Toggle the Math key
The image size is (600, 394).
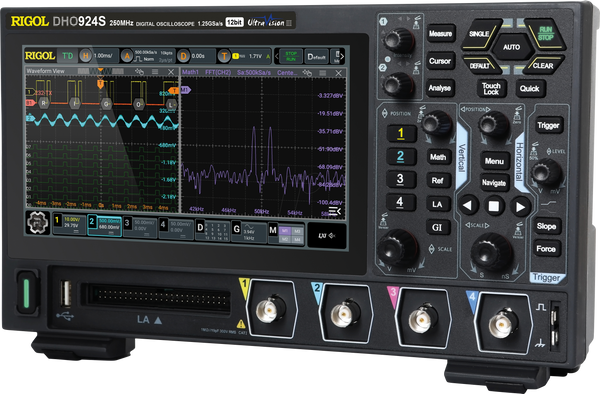(438, 157)
